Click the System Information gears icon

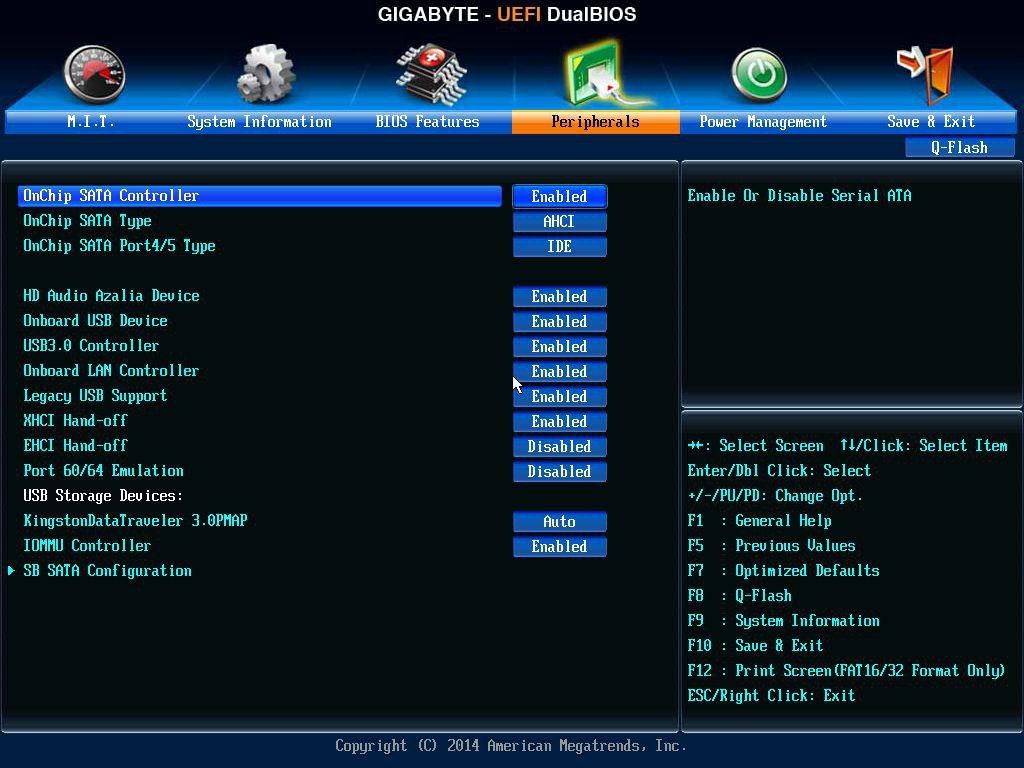click(x=265, y=74)
